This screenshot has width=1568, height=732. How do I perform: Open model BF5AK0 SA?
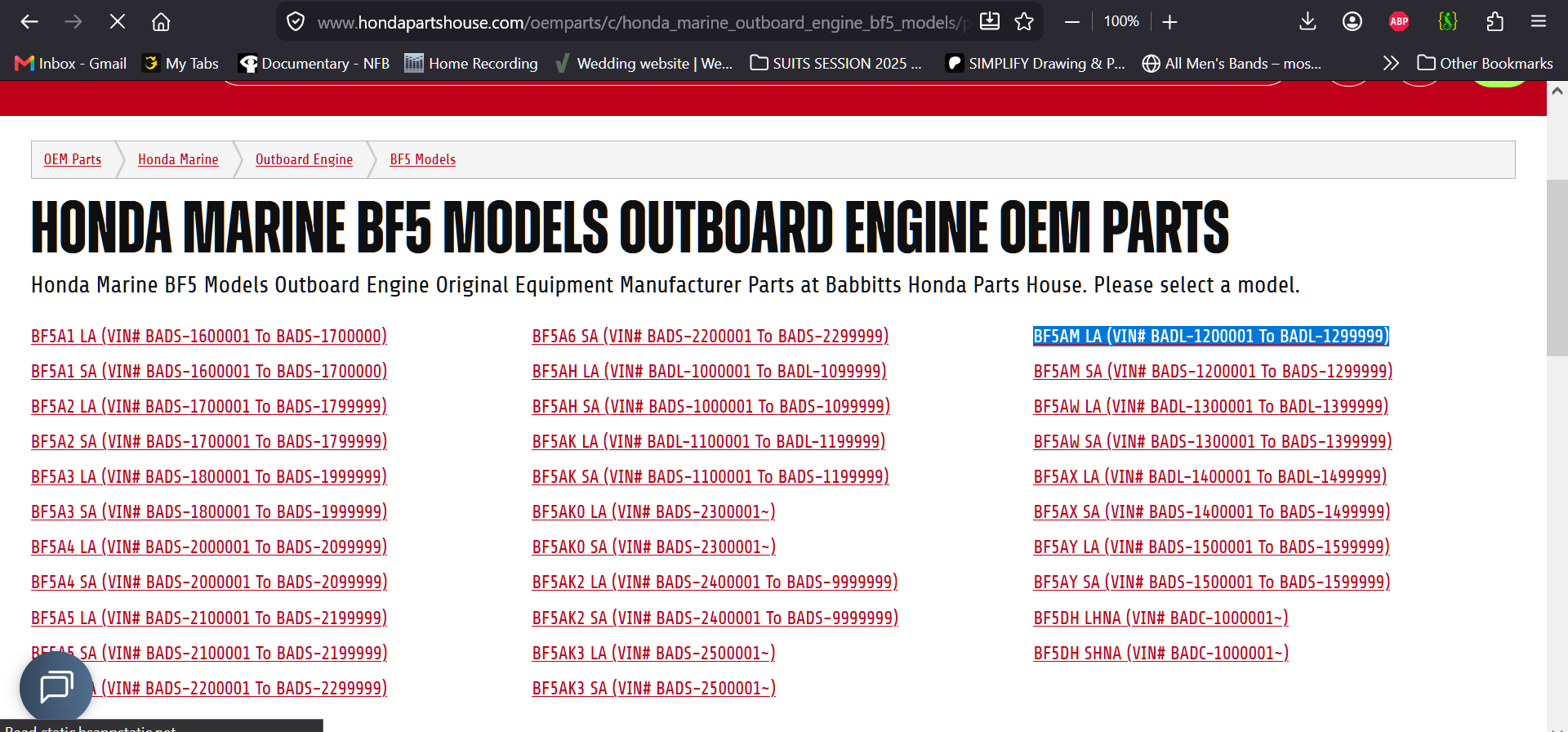pyautogui.click(x=654, y=547)
